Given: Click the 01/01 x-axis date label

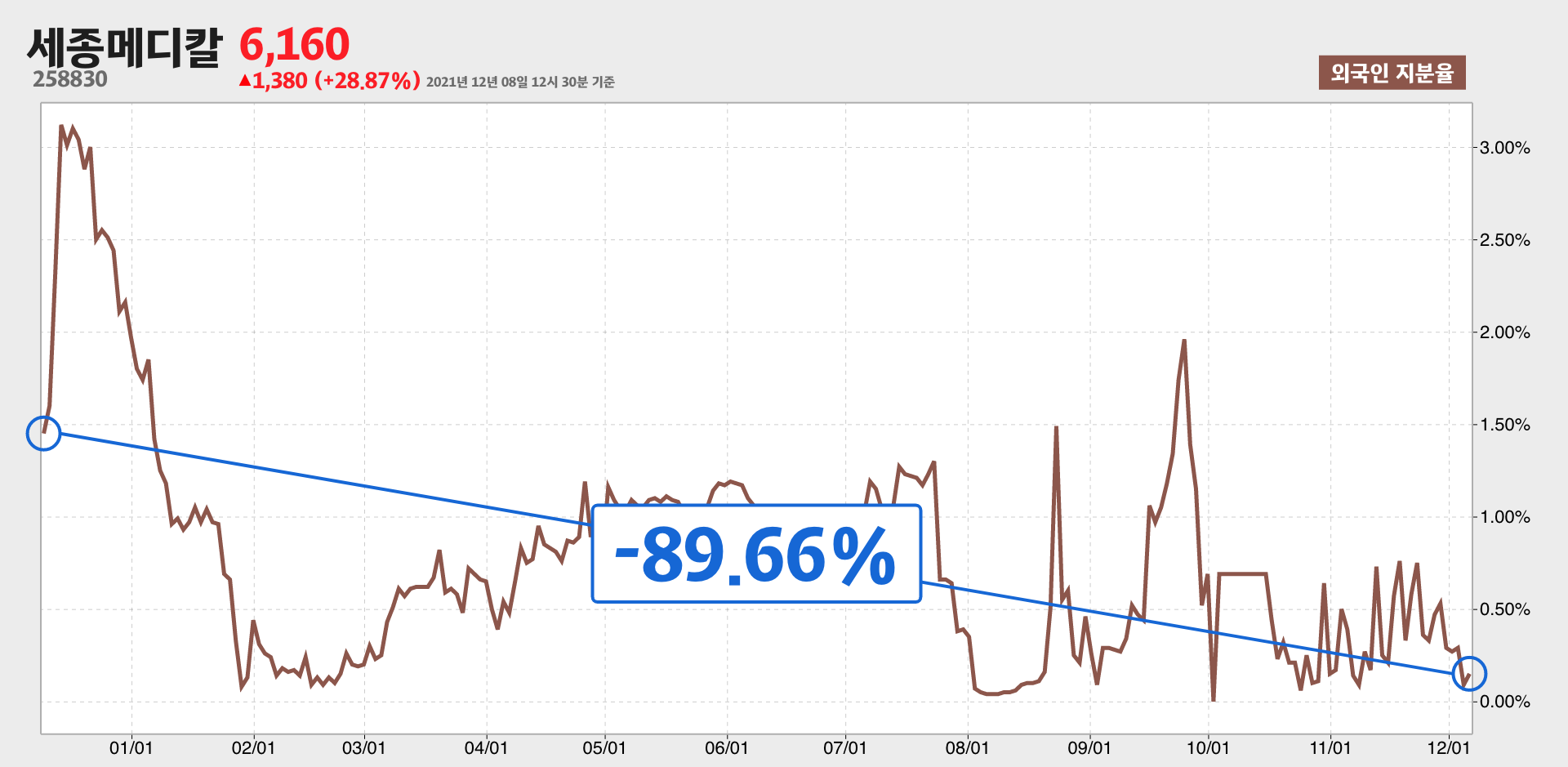Looking at the screenshot, I should (x=131, y=748).
